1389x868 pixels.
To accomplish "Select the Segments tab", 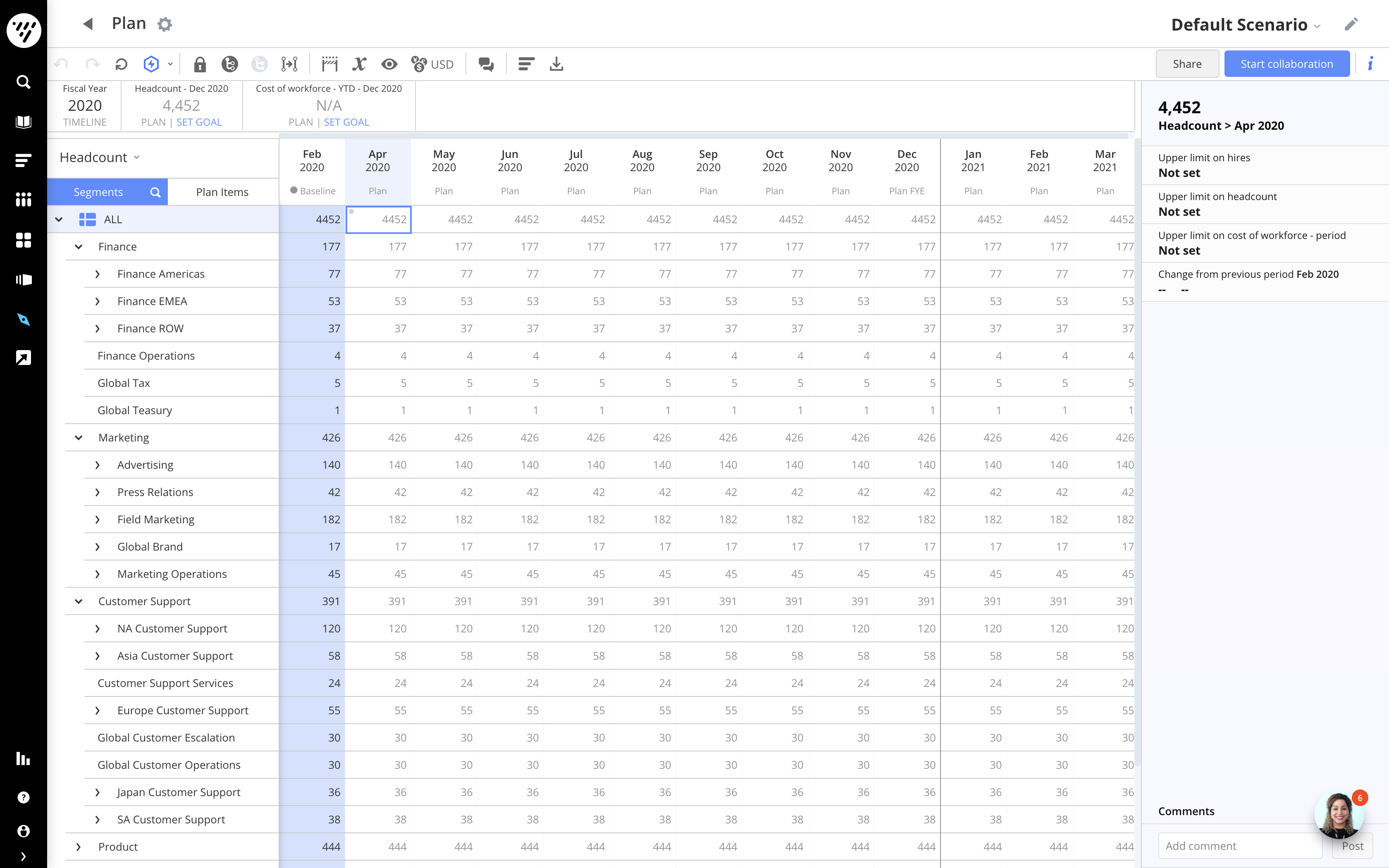I will click(98, 192).
